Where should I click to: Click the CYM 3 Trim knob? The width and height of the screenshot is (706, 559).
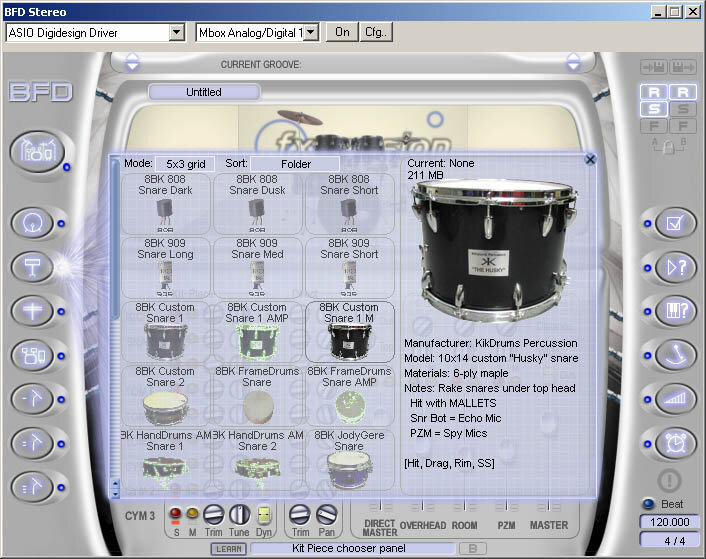point(213,514)
